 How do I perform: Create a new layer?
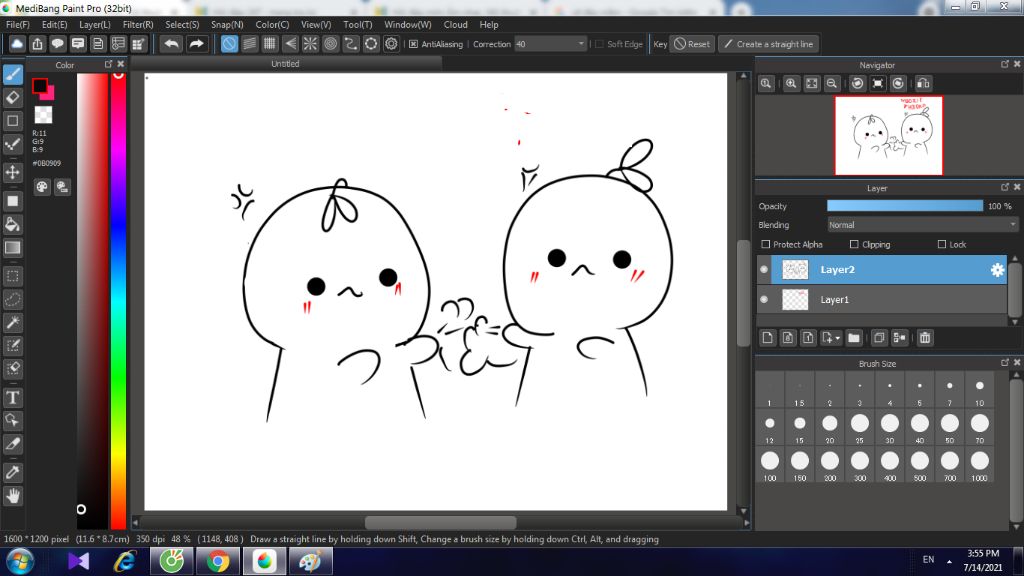pyautogui.click(x=767, y=338)
